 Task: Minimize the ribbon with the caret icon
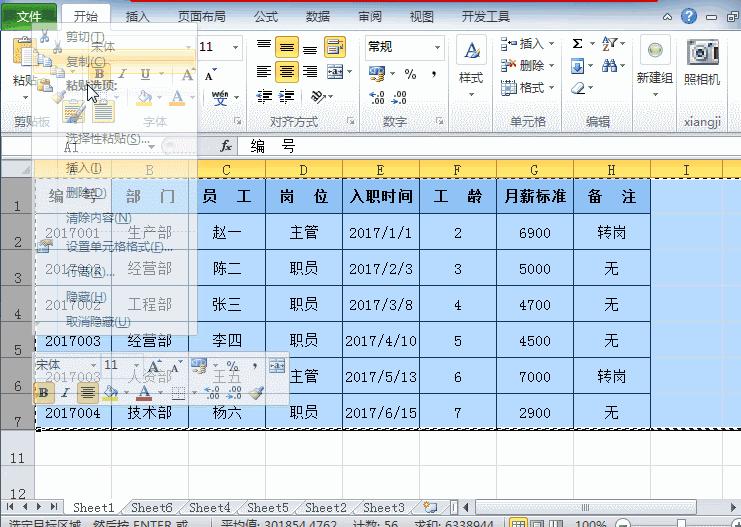[x=667, y=17]
